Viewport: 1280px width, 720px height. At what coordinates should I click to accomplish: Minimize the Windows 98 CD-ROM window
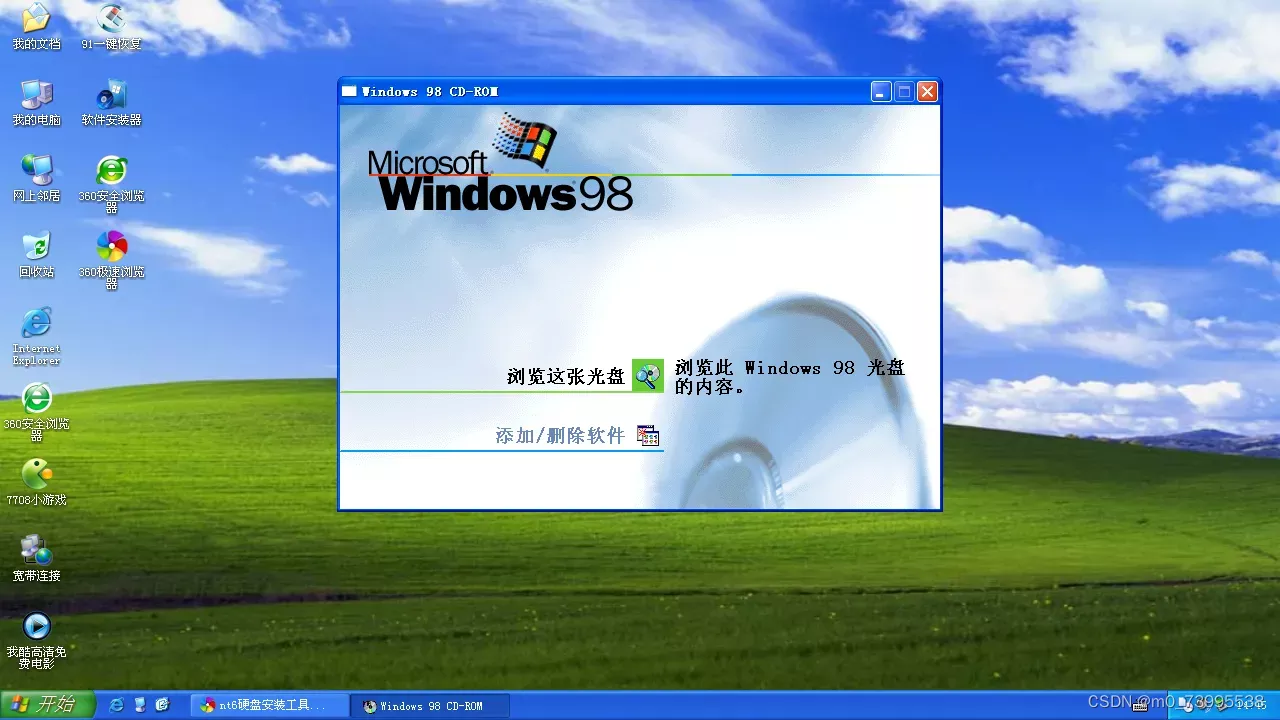(881, 92)
